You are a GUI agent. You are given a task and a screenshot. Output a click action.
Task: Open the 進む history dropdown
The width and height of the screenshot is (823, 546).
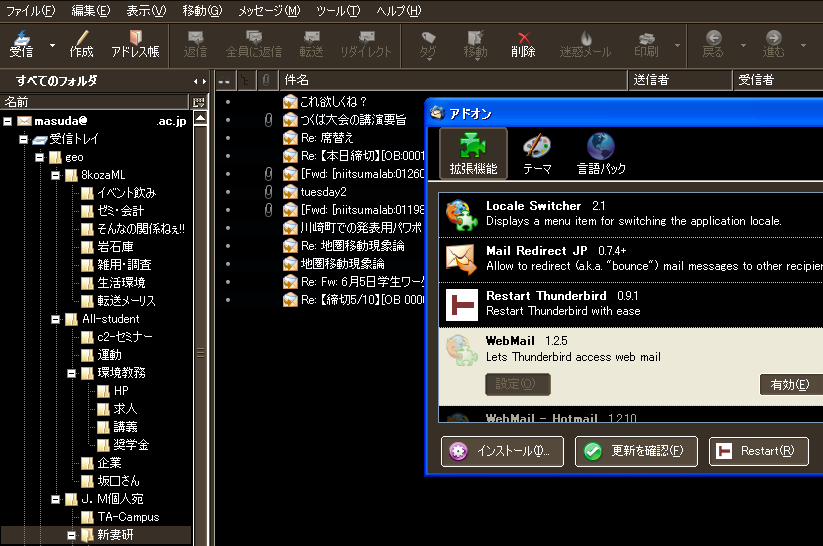point(803,45)
